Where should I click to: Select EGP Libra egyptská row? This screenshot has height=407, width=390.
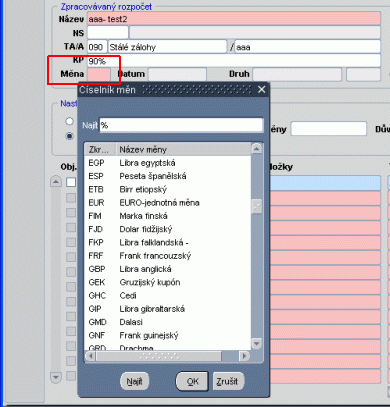coord(168,163)
